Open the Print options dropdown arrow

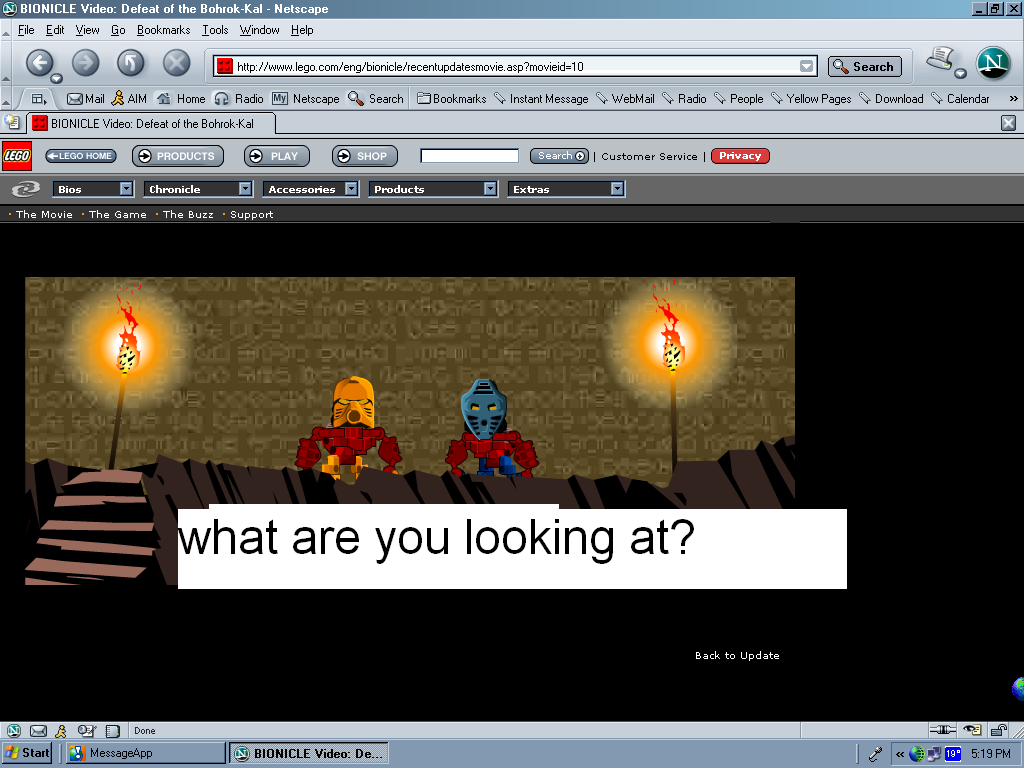coord(961,72)
